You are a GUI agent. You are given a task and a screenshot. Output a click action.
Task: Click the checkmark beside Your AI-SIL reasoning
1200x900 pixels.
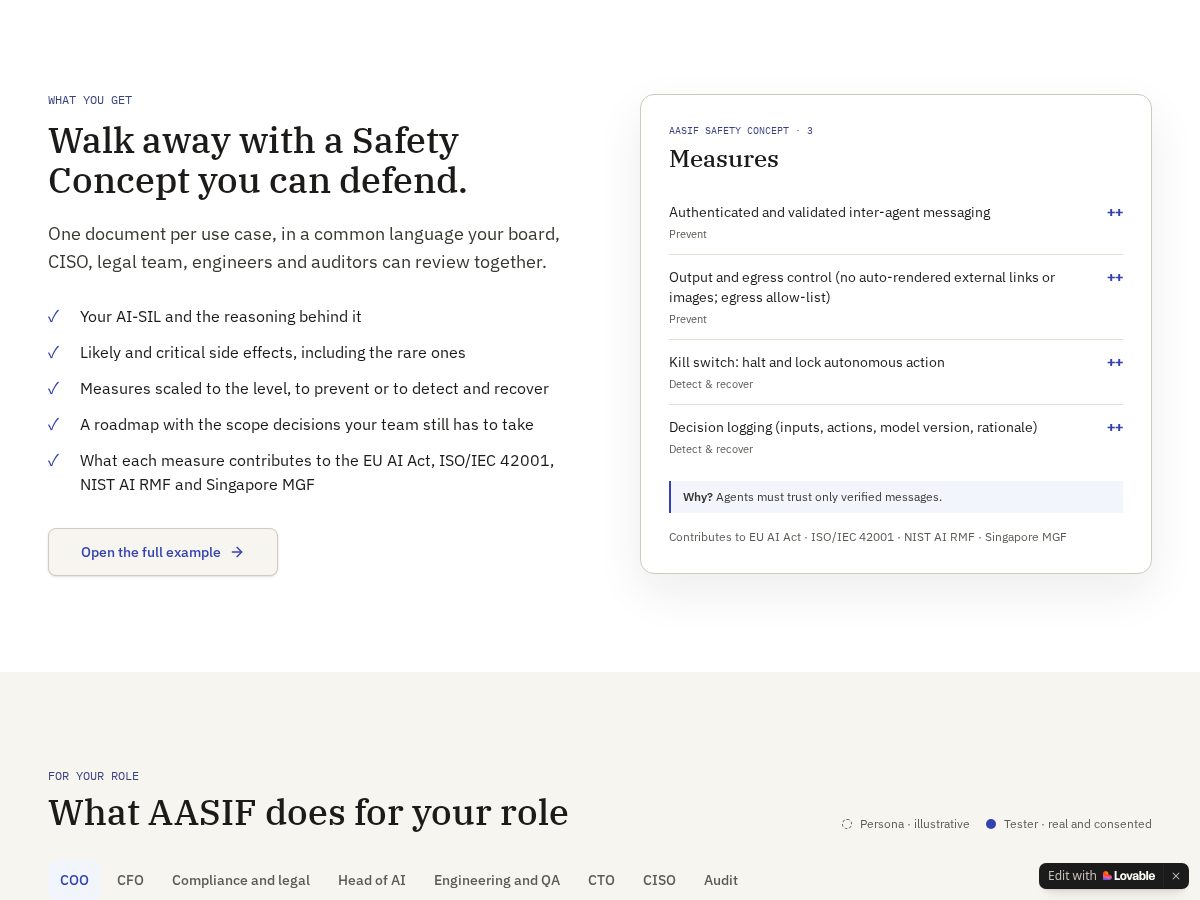[54, 317]
